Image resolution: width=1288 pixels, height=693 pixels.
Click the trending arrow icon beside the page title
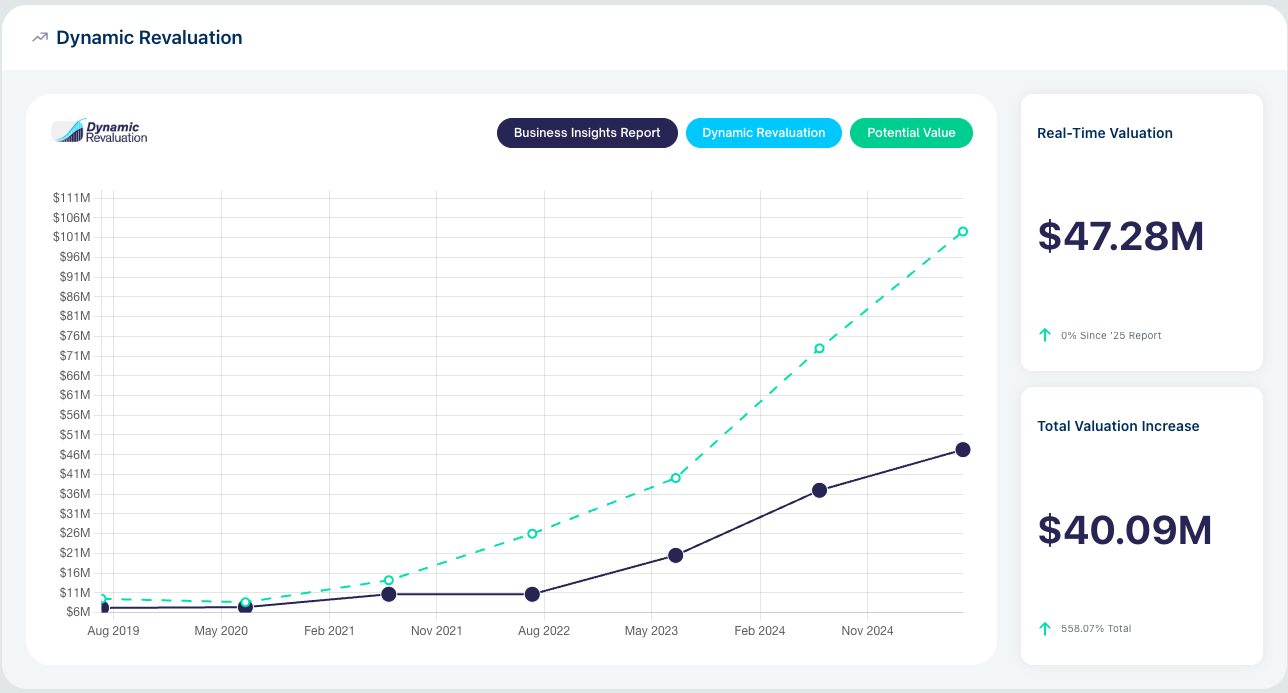click(x=40, y=38)
